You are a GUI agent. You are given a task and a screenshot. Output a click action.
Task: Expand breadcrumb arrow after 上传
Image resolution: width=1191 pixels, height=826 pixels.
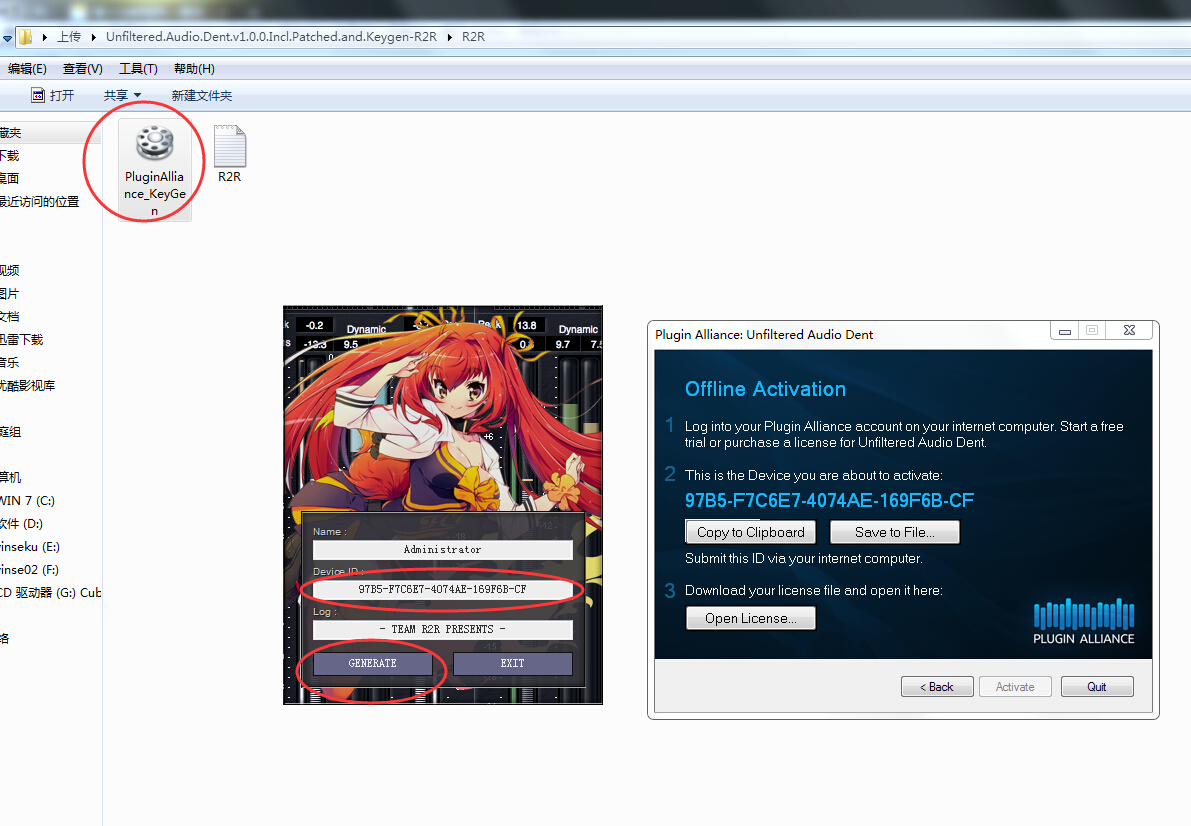click(x=93, y=36)
